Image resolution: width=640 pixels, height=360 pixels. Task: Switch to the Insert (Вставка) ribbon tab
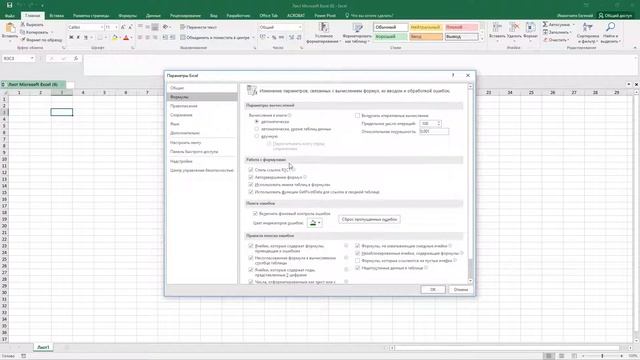(x=56, y=16)
